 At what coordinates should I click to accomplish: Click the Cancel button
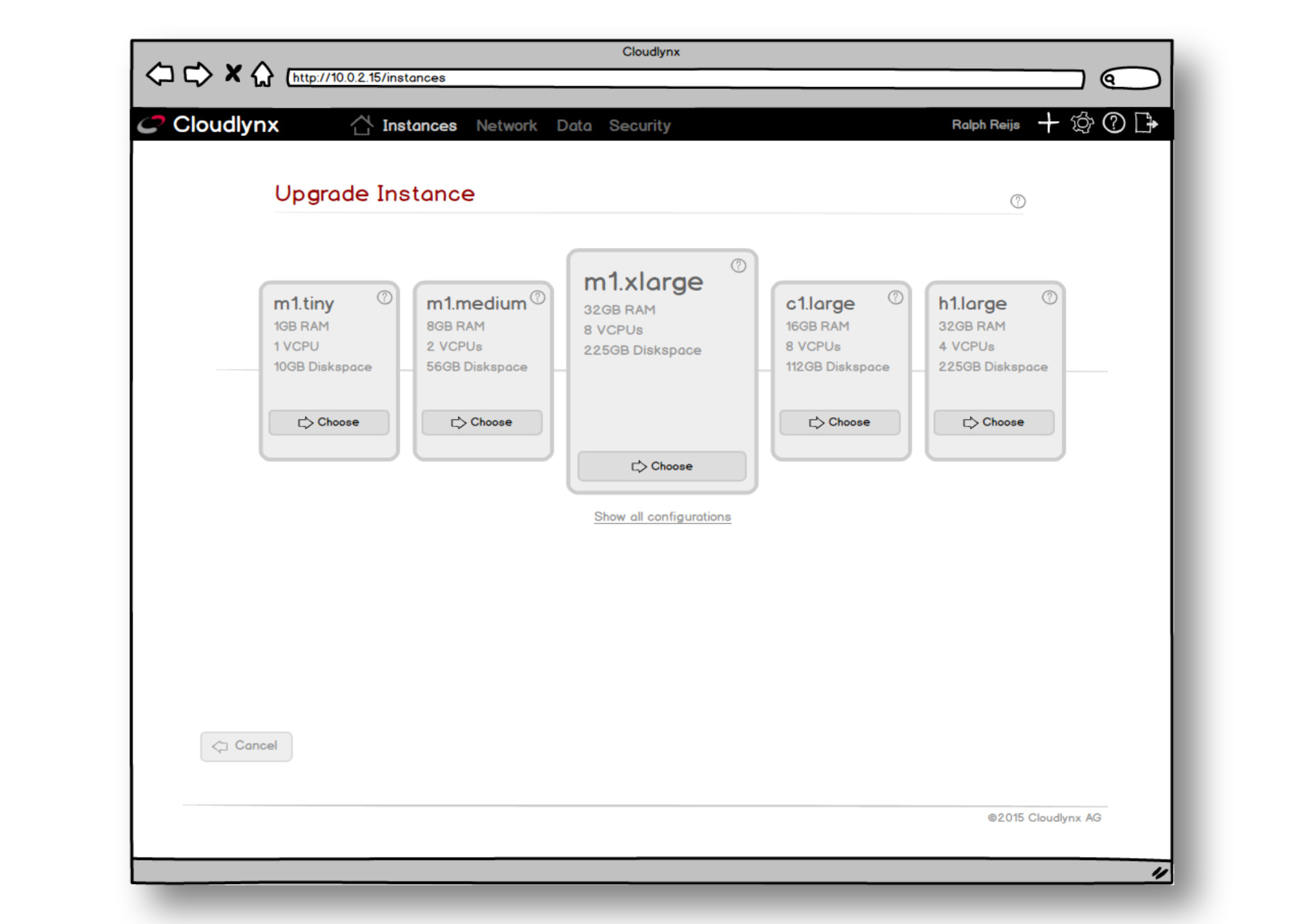pos(246,746)
